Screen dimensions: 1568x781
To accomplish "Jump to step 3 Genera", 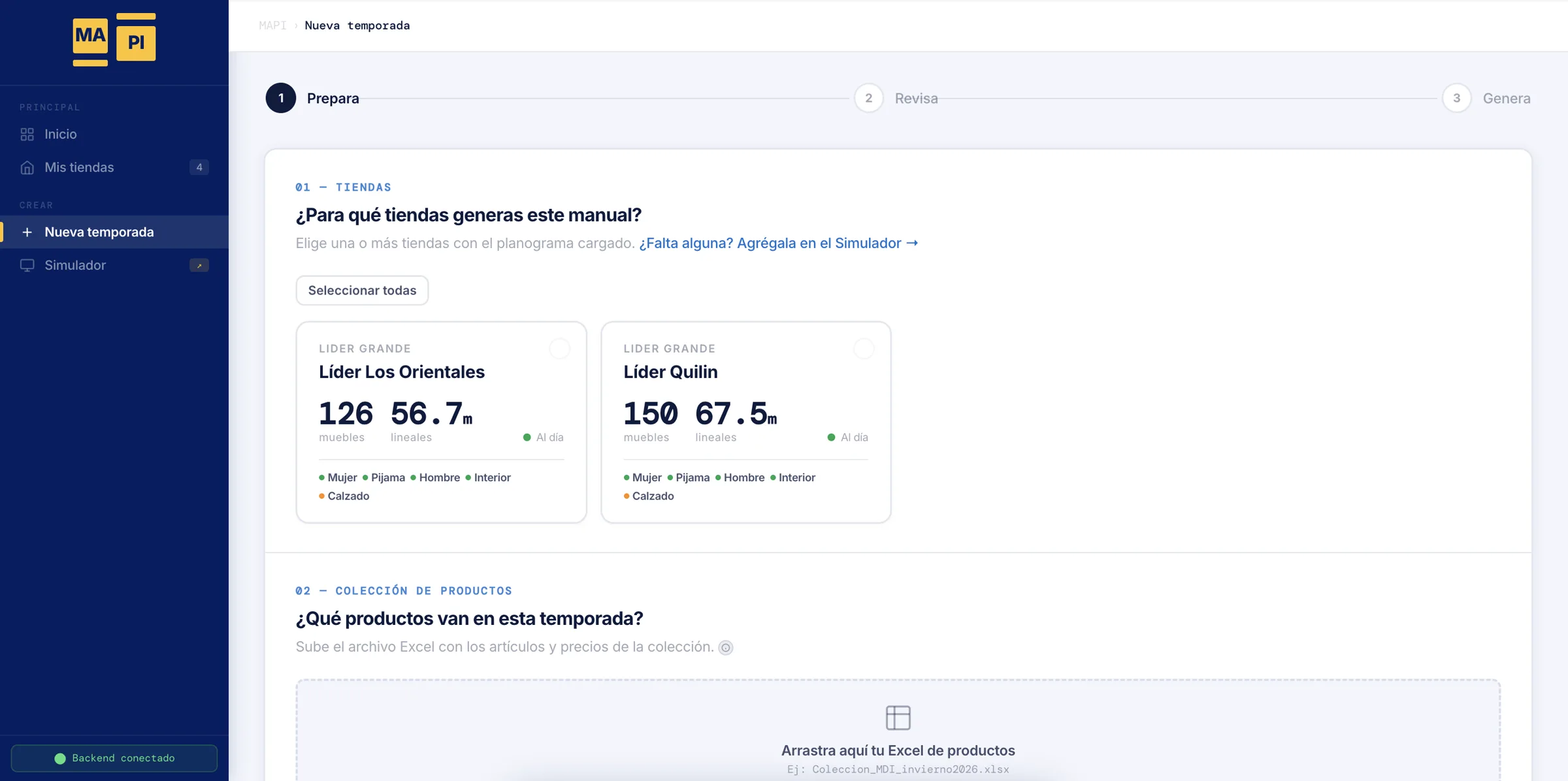I will [x=1486, y=98].
